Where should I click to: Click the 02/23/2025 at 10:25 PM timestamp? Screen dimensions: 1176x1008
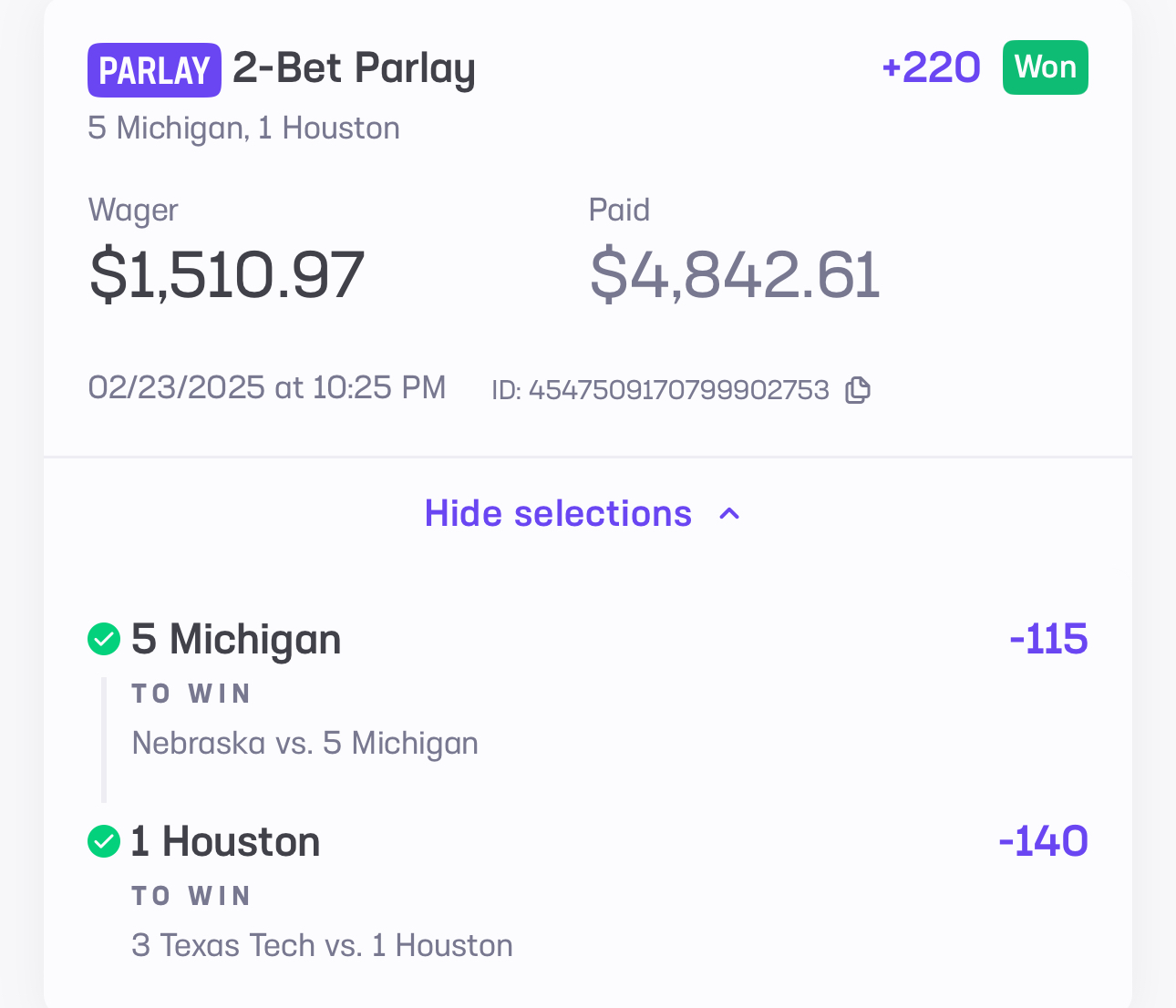coord(267,387)
